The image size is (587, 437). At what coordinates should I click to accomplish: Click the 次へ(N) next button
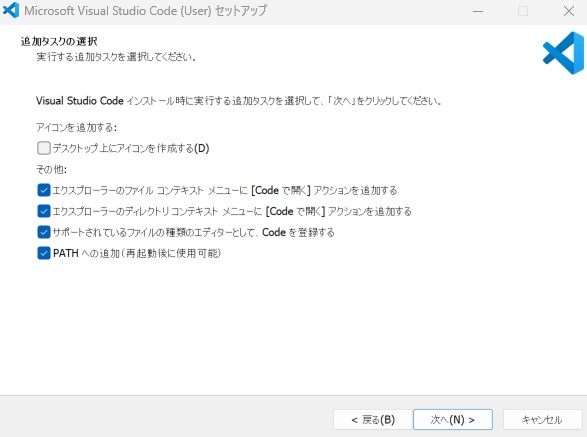click(453, 420)
